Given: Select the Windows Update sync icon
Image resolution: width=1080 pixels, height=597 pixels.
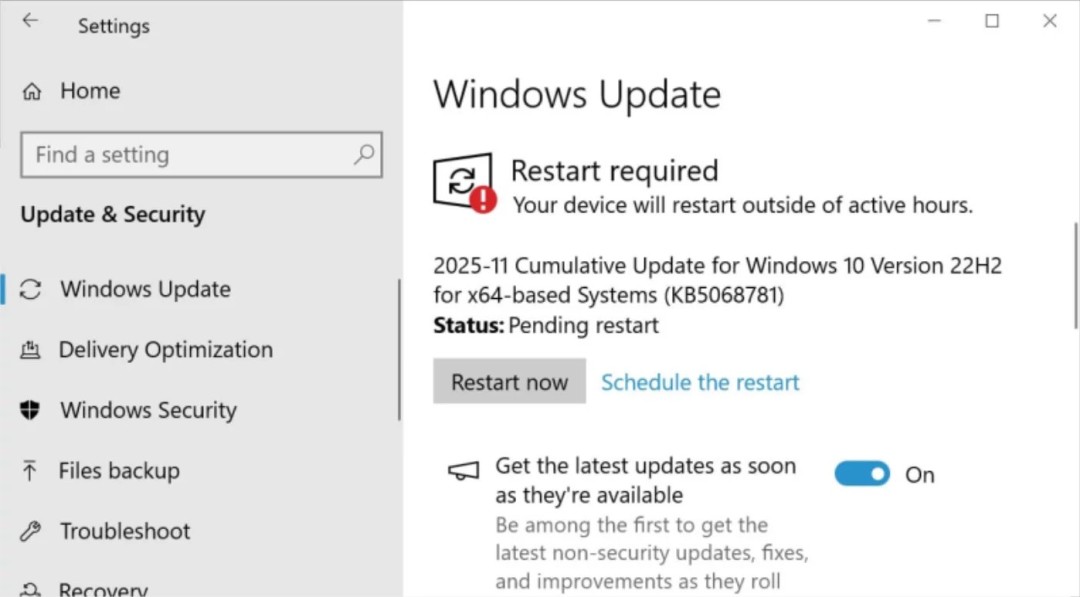Looking at the screenshot, I should 33,289.
